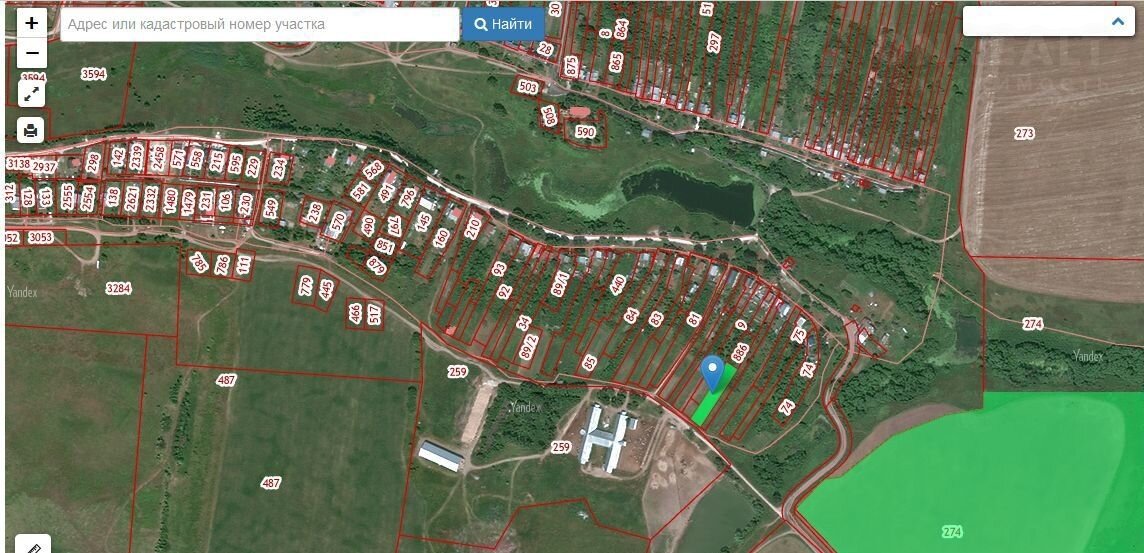Click the Найти search button
Screen dimensions: 1144x553
point(503,25)
